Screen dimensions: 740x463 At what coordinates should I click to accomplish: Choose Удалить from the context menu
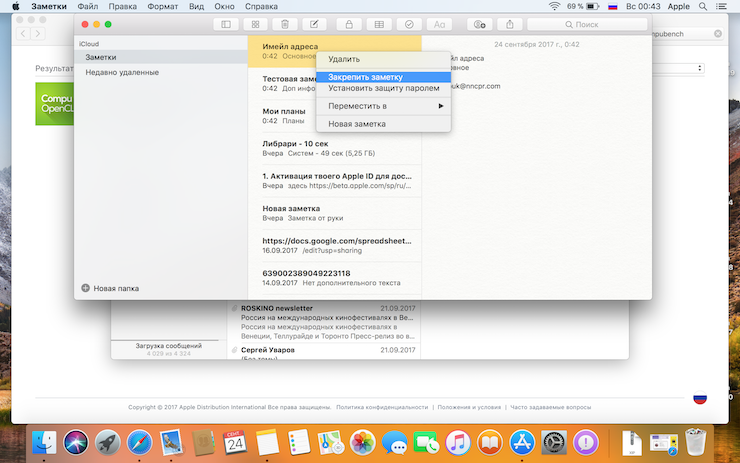pos(384,59)
